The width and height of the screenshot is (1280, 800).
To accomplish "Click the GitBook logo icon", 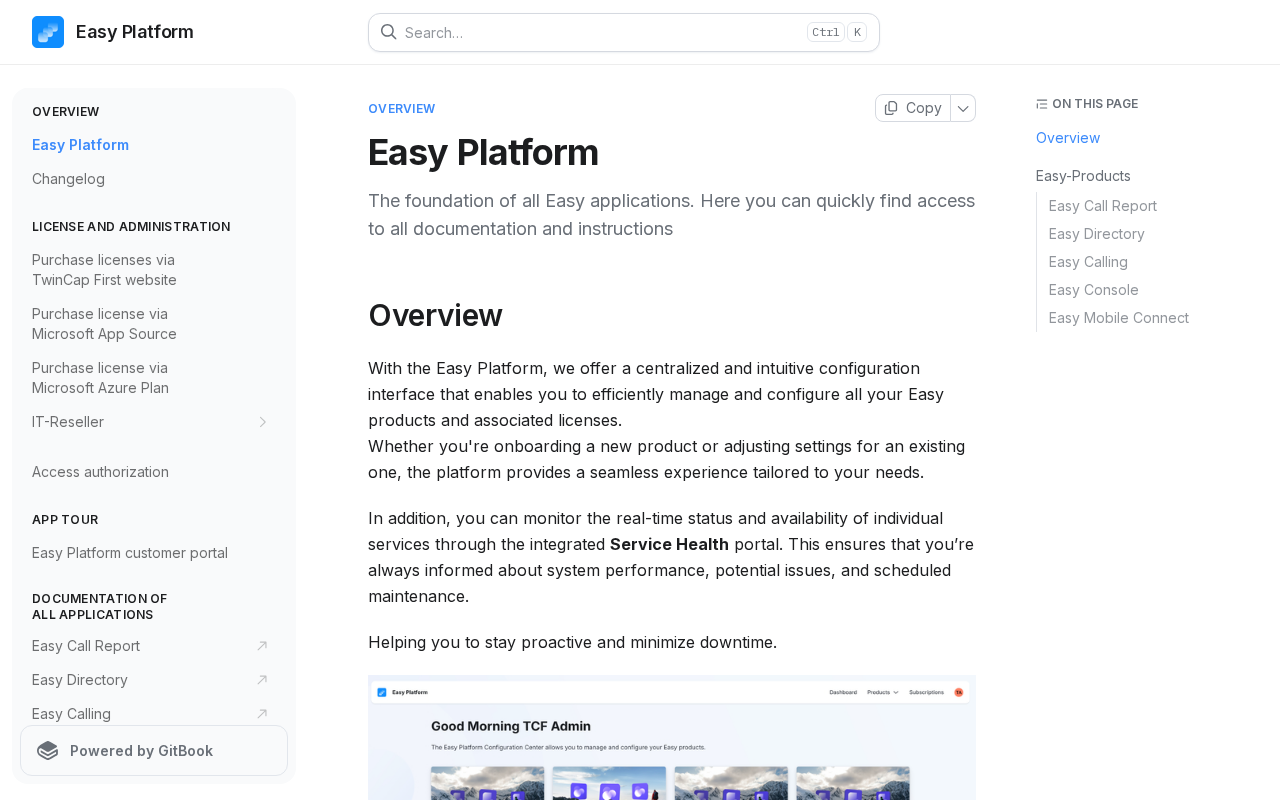I will click(x=47, y=751).
